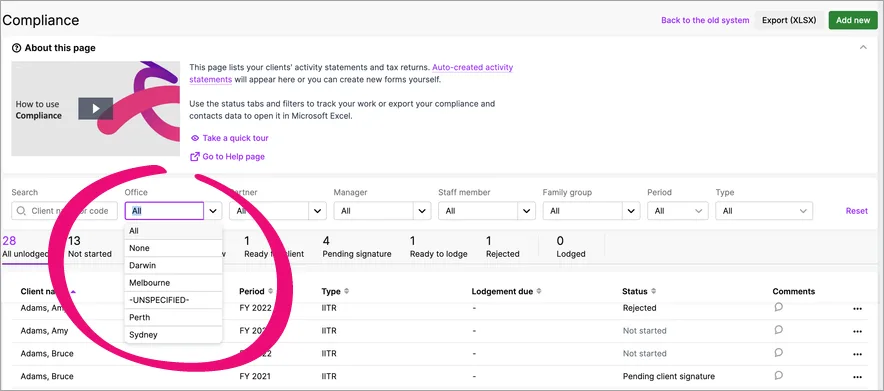
Task: Open Go to Help page link
Action: click(233, 157)
